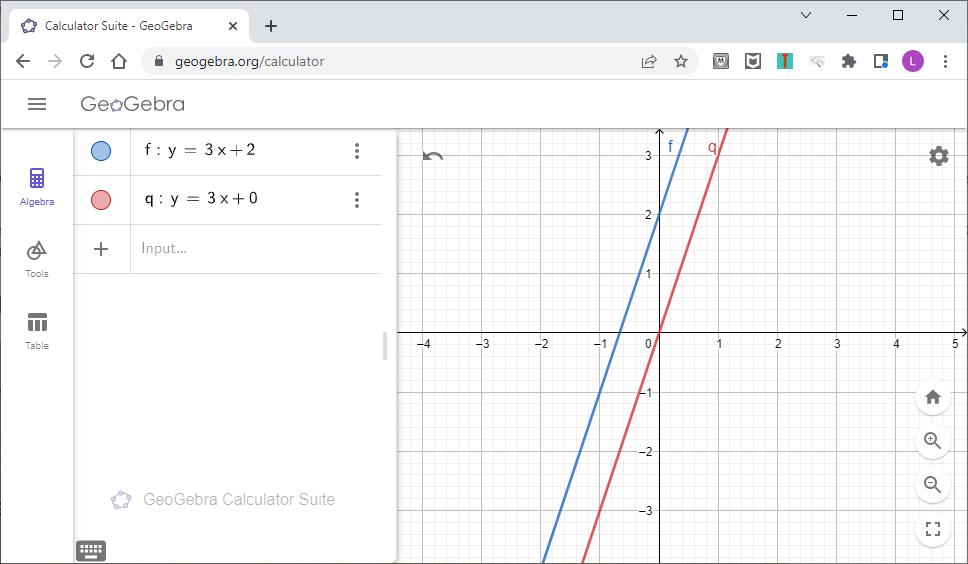This screenshot has width=968, height=564.
Task: Click the undo arrow in graph view
Action: click(432, 156)
